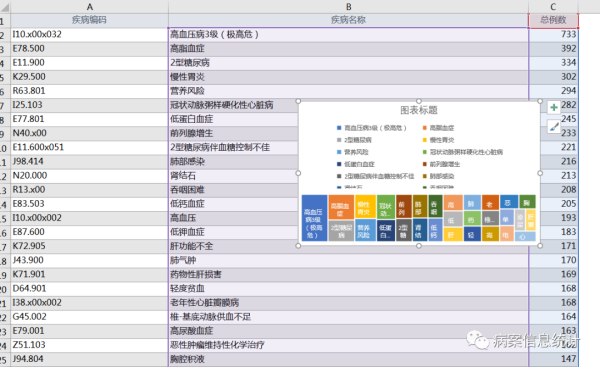Image resolution: width=600 pixels, height=367 pixels.
Task: Click the gray 2型糖尿病 treemap block
Action: [x=341, y=230]
